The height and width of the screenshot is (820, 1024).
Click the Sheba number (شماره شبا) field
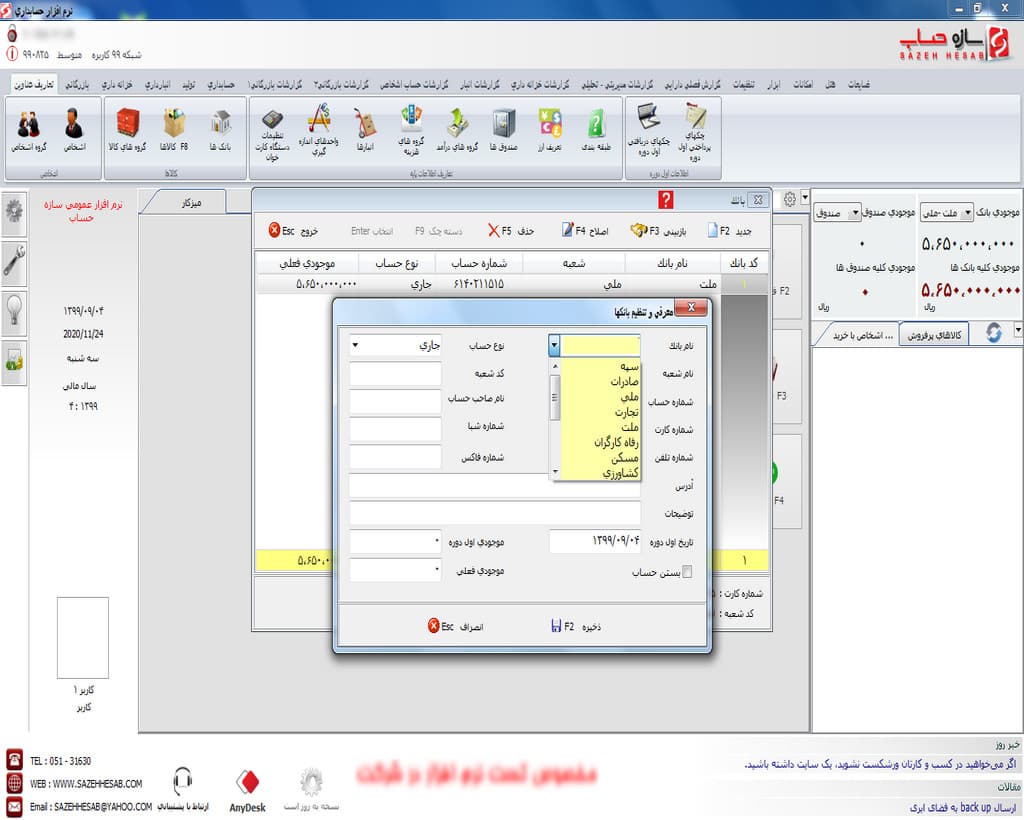pyautogui.click(x=396, y=429)
